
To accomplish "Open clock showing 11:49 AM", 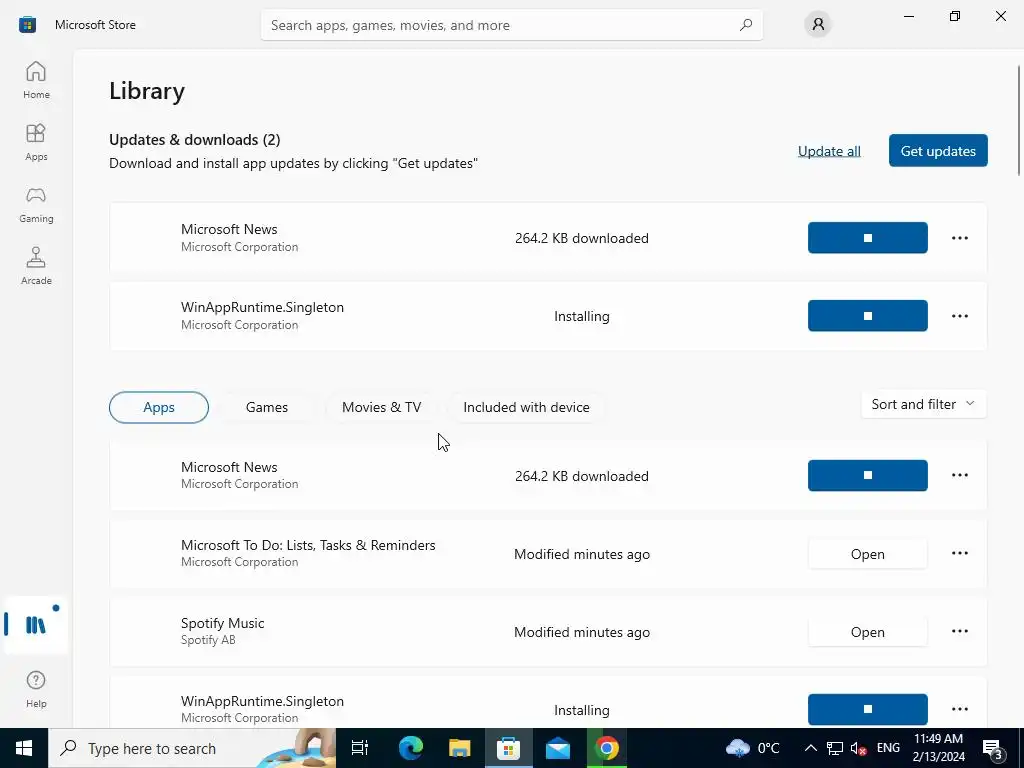I will point(938,748).
